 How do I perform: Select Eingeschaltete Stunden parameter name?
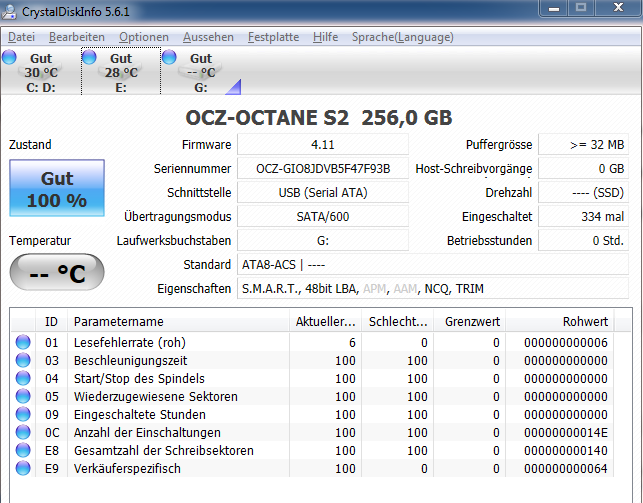tap(139, 414)
